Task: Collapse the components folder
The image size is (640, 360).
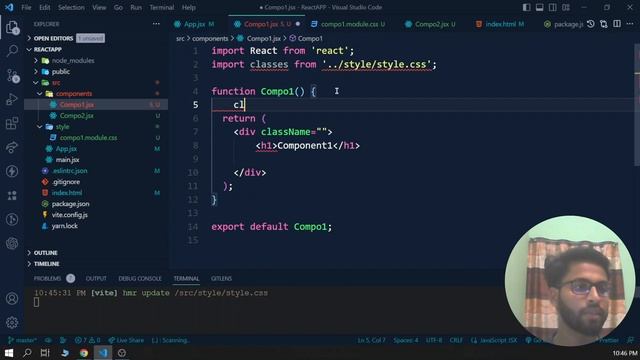Action: [74, 93]
